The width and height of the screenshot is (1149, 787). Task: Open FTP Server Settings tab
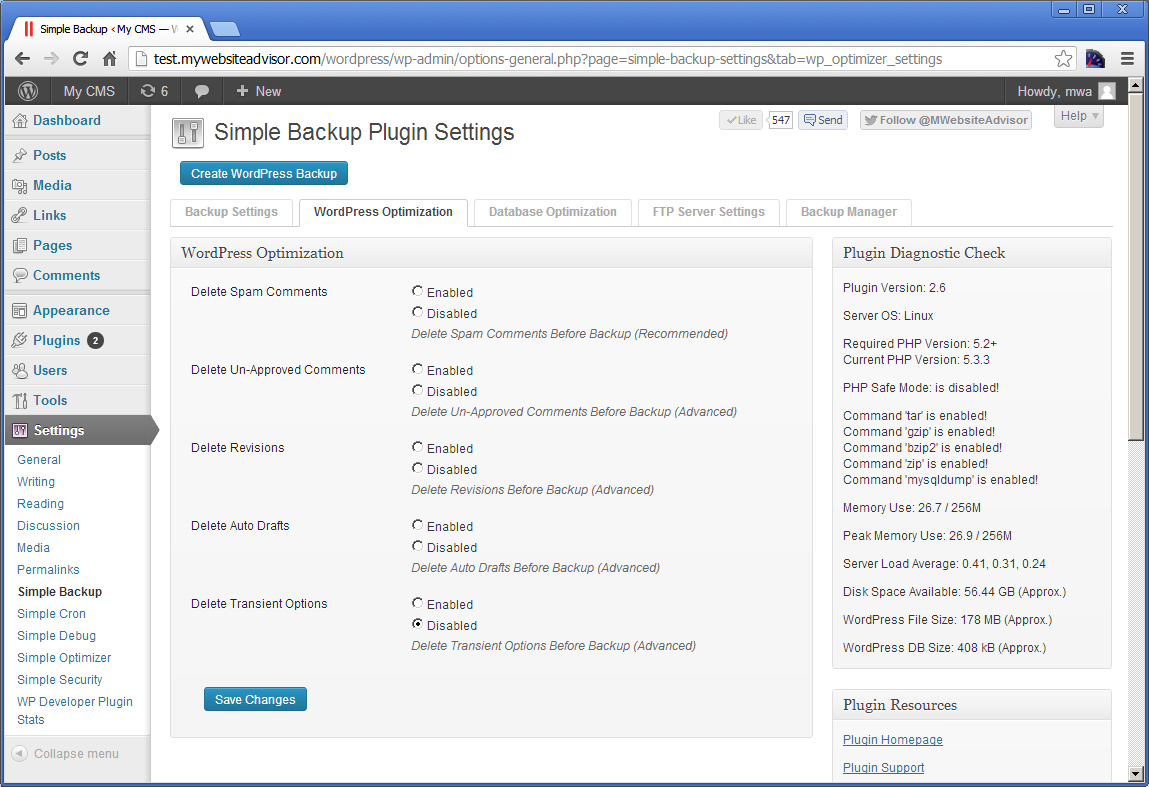click(x=709, y=212)
